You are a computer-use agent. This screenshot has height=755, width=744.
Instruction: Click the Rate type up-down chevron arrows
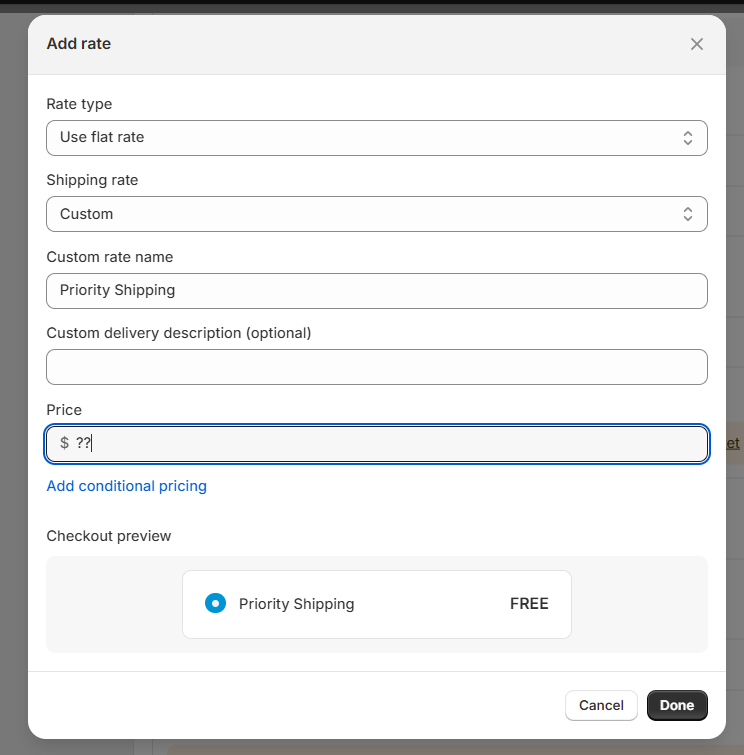click(x=688, y=138)
